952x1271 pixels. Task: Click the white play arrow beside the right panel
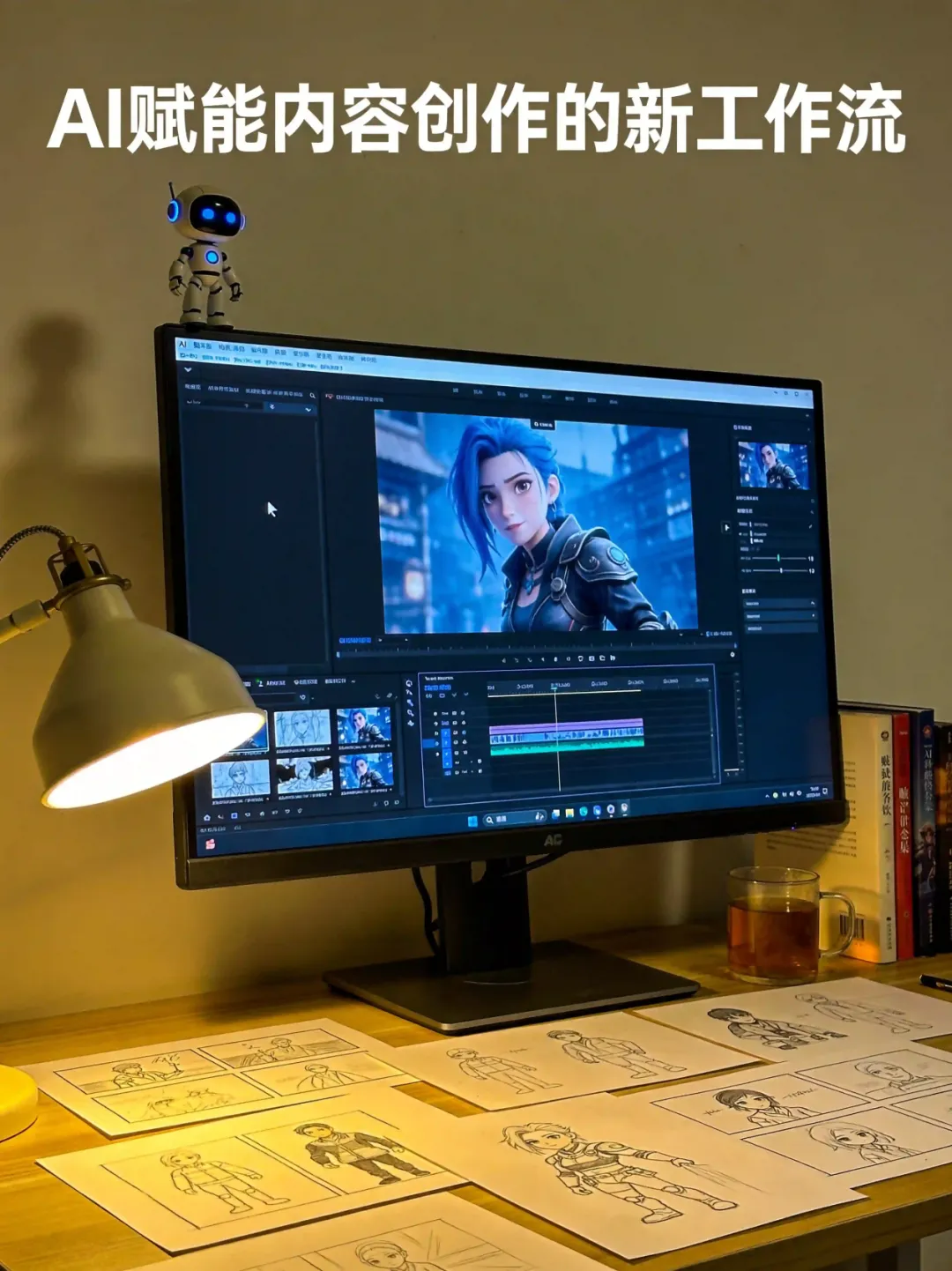coord(726,527)
